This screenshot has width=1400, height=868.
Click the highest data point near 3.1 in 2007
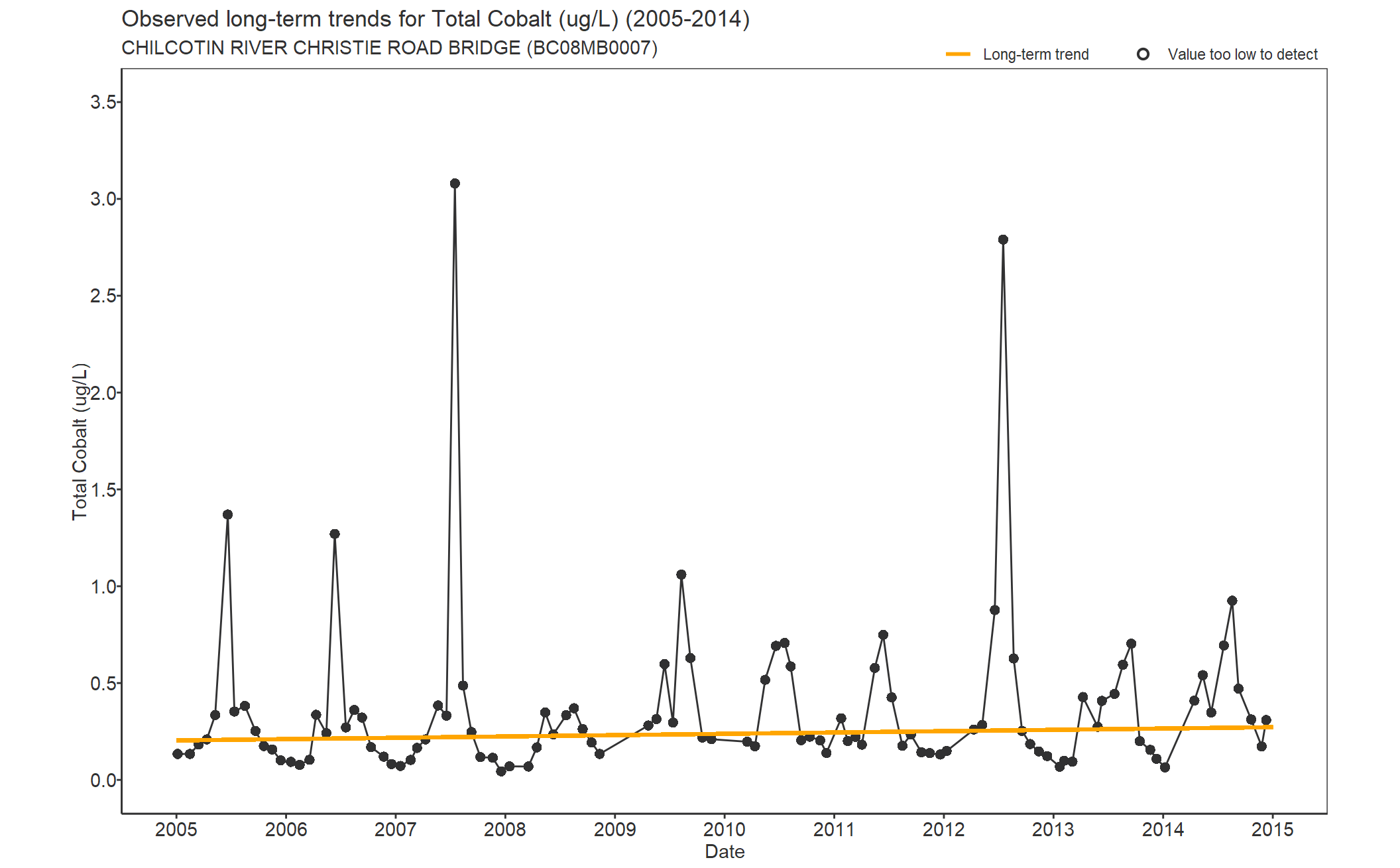pyautogui.click(x=455, y=184)
